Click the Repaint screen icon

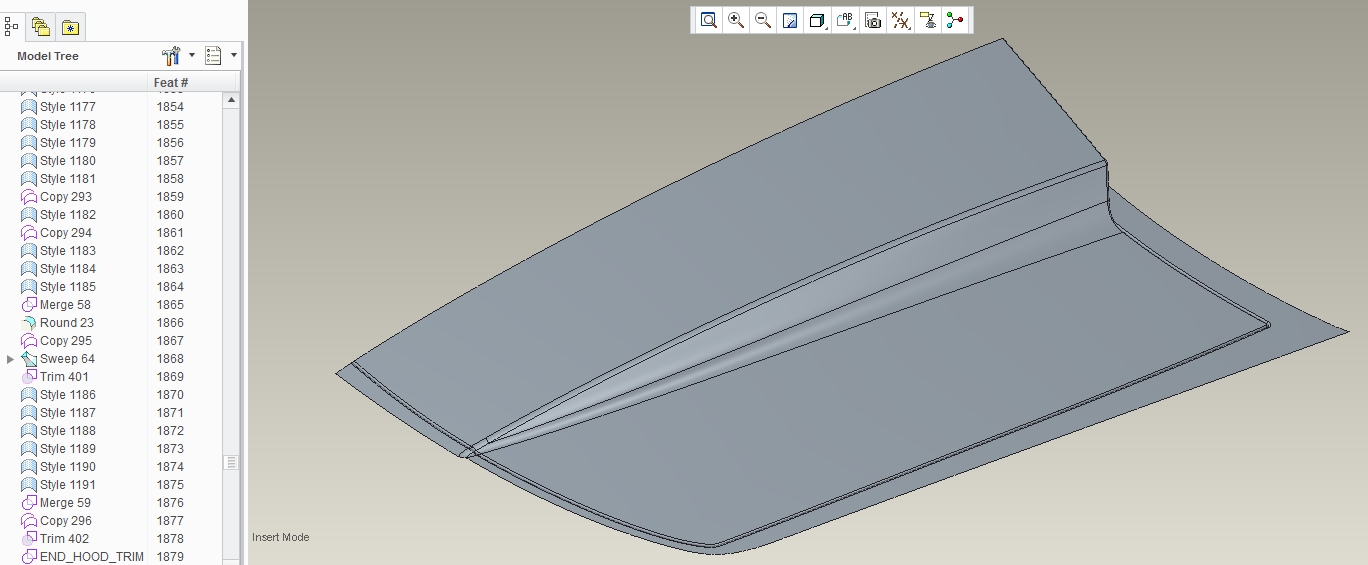(x=790, y=20)
